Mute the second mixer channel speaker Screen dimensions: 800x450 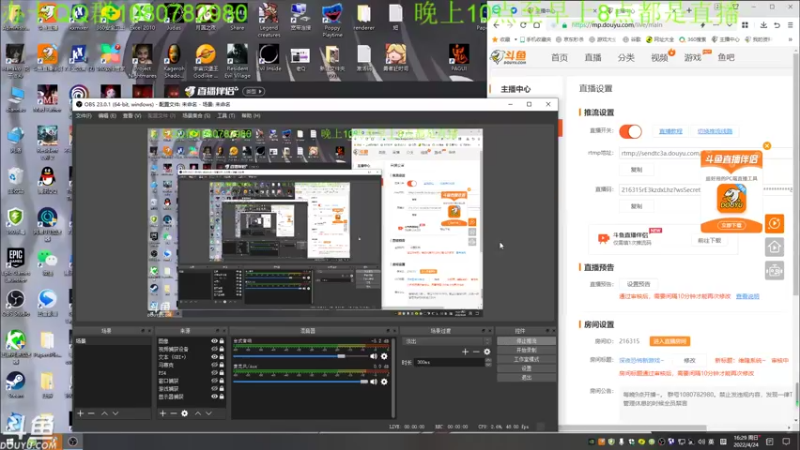click(x=374, y=381)
